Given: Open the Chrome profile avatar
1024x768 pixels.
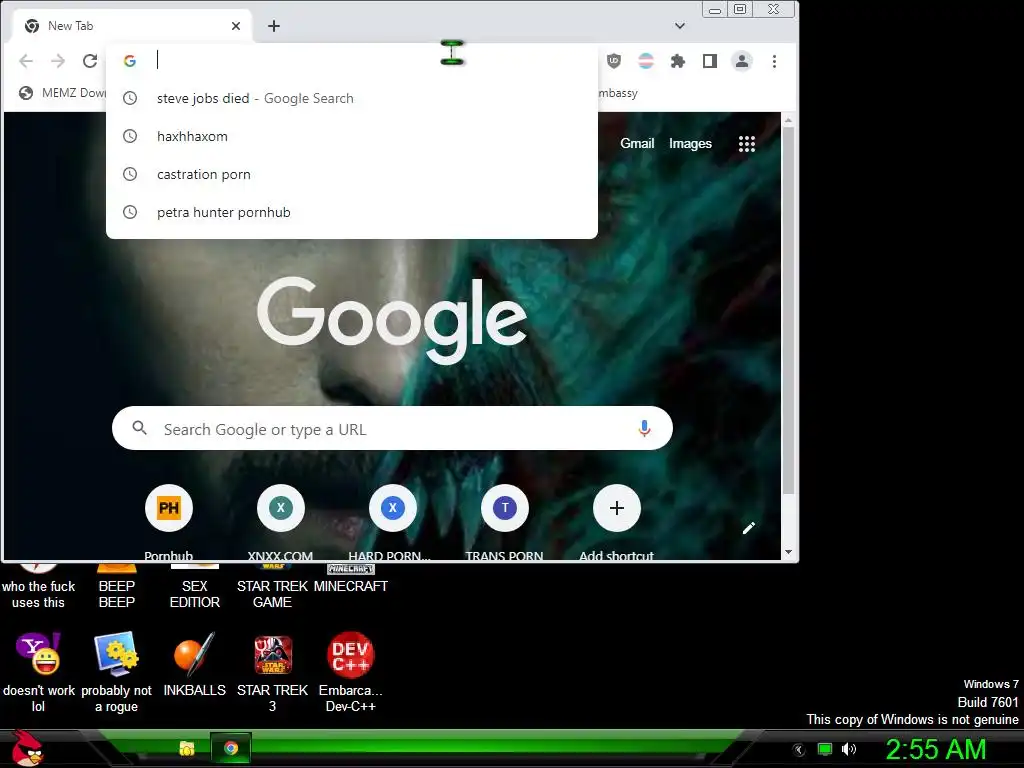Looking at the screenshot, I should coord(742,61).
